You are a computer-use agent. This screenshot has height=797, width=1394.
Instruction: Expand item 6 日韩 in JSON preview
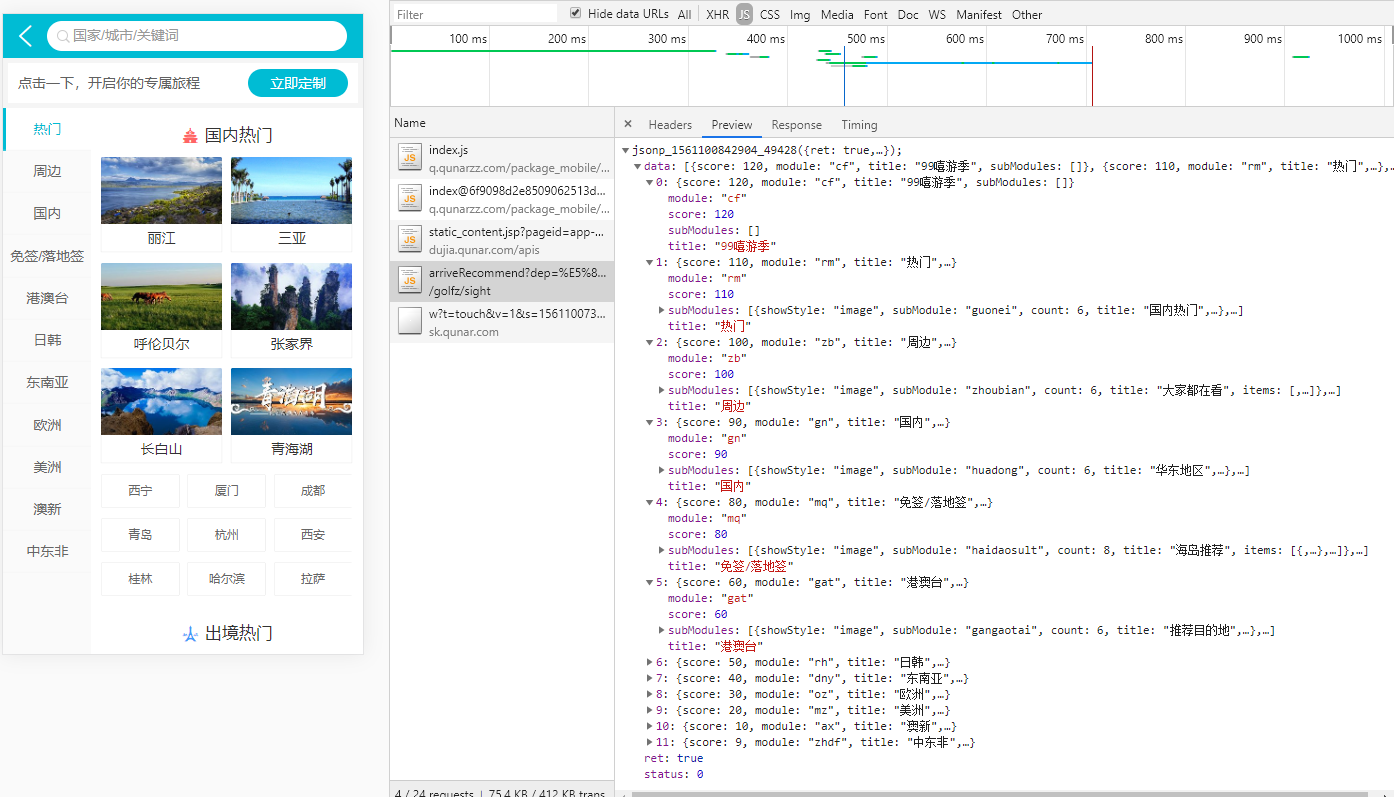pos(650,662)
